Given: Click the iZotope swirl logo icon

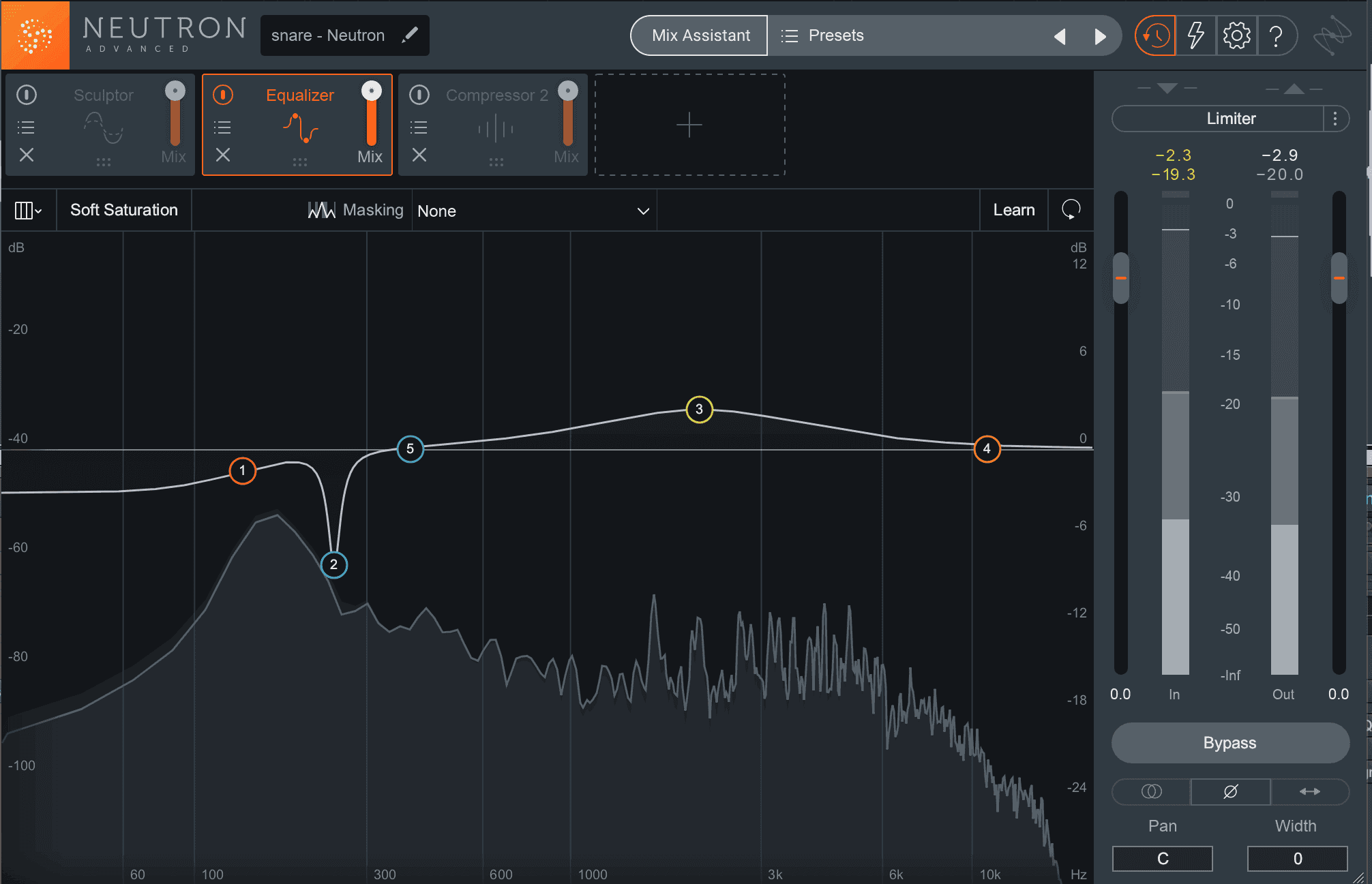Looking at the screenshot, I should pos(1332,35).
